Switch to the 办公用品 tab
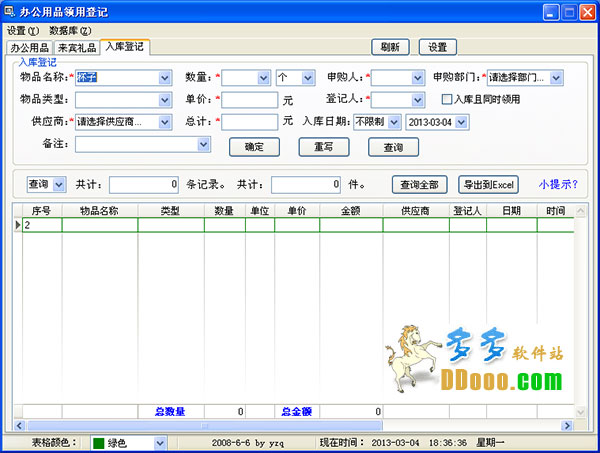Screen dimensions: 600x453 point(30,48)
